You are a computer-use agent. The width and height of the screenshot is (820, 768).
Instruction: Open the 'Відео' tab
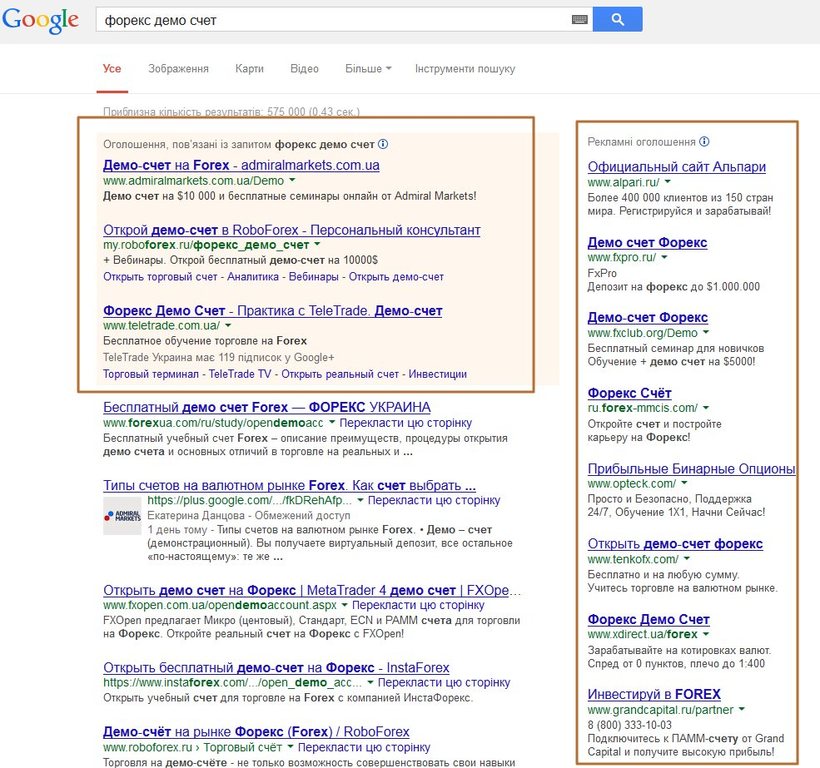tap(304, 68)
